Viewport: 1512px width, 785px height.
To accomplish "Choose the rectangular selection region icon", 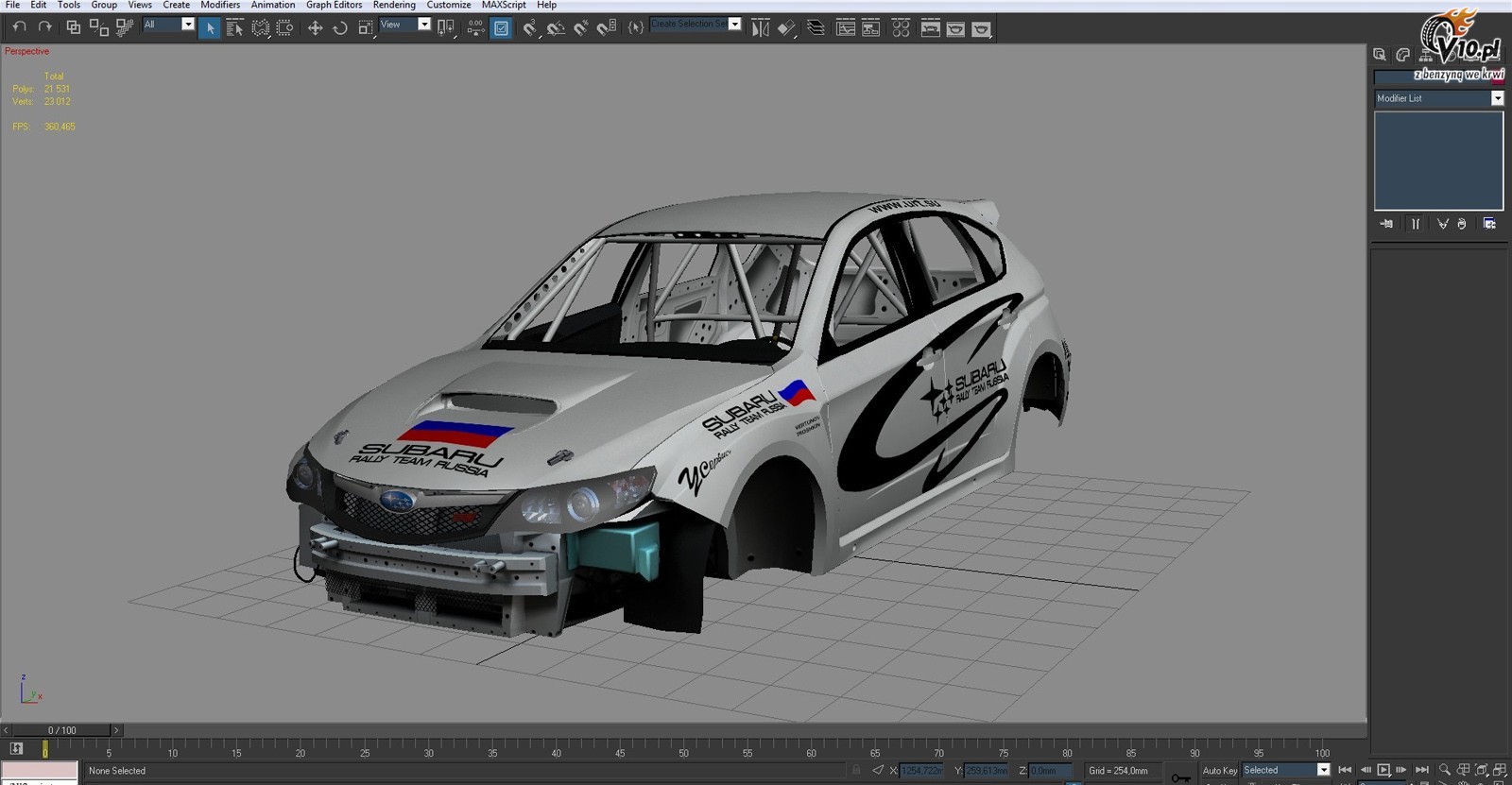I will pos(260,28).
